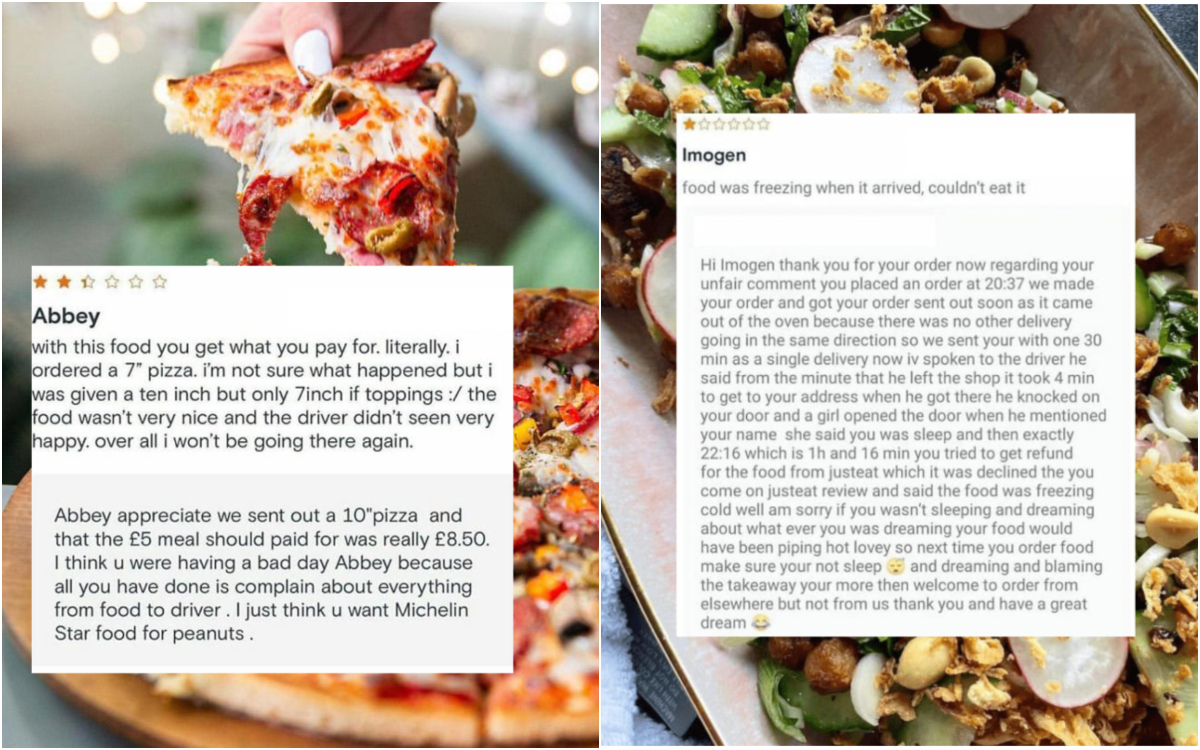Click the laughing emoji after 'great dream'
Image resolution: width=1200 pixels, height=750 pixels.
[x=761, y=623]
